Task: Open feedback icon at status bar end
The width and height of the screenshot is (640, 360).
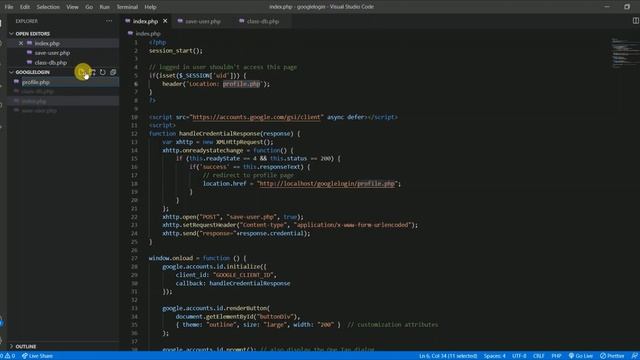Action: point(634,356)
